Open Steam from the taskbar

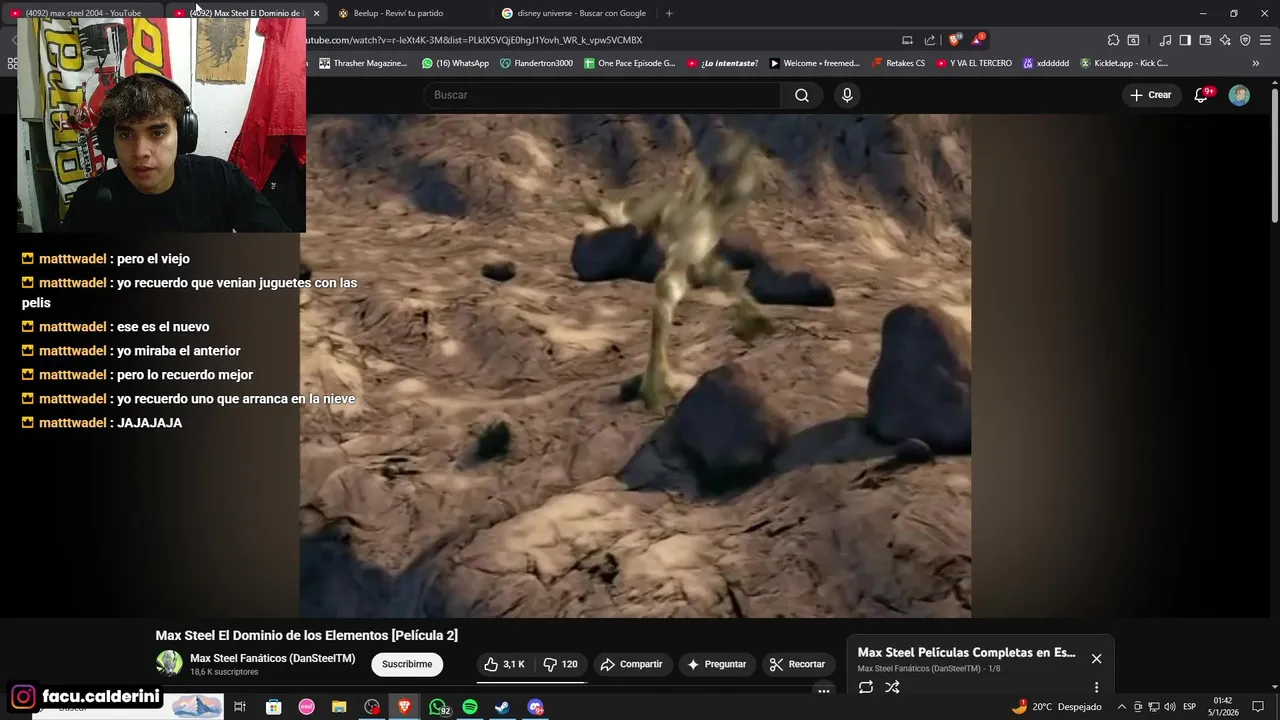[x=503, y=707]
